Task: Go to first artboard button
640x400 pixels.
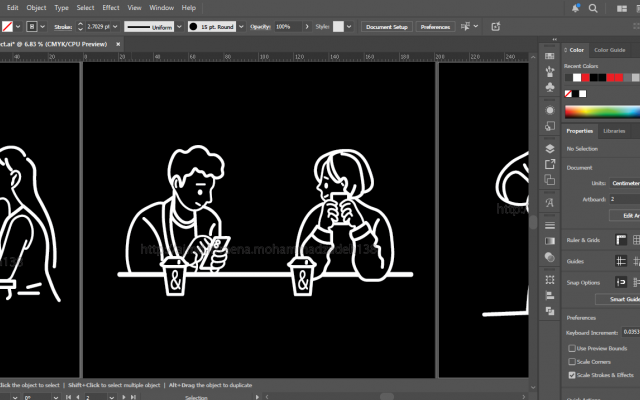Action: click(x=69, y=397)
